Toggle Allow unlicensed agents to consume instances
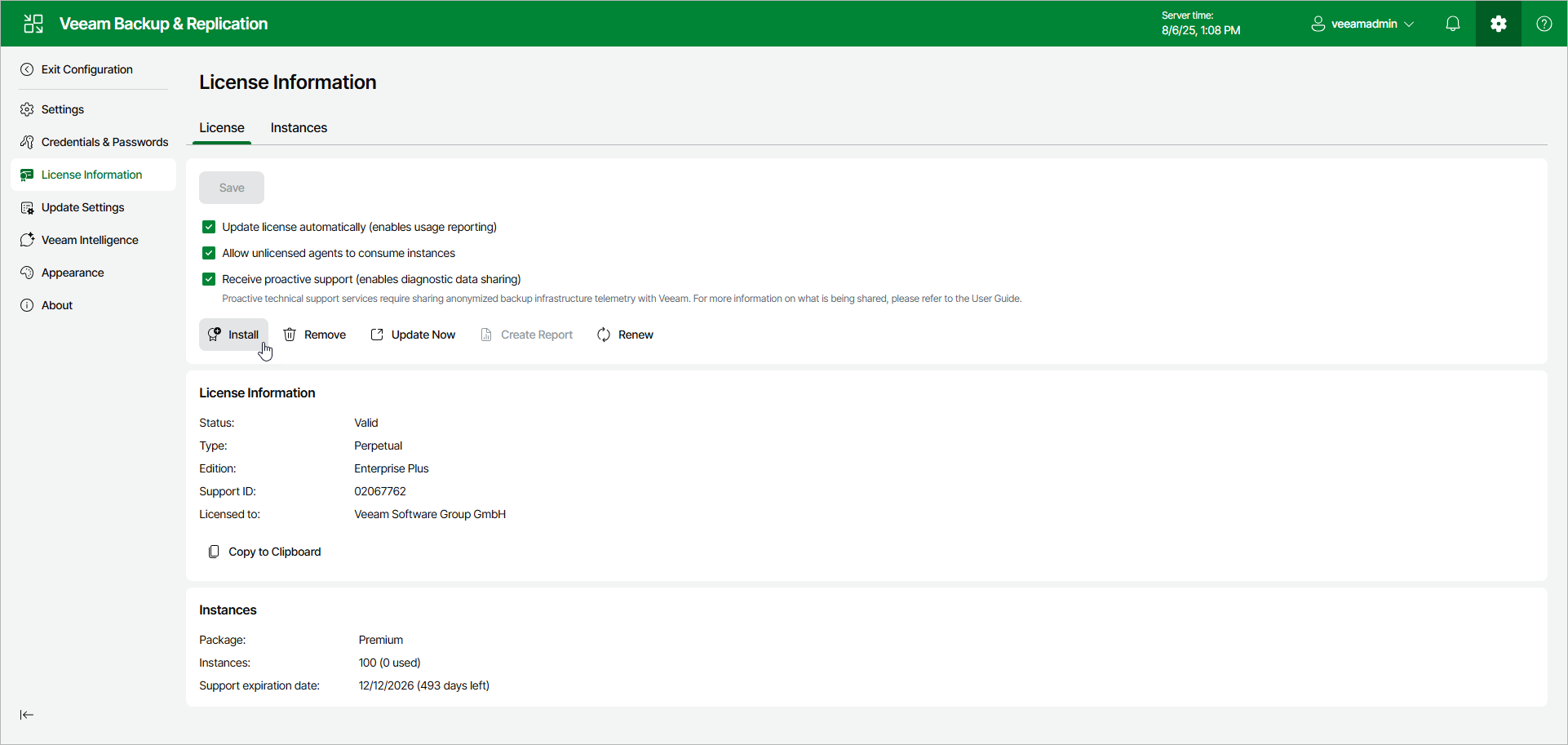Screen dimensions: 1568x745 click(x=209, y=253)
